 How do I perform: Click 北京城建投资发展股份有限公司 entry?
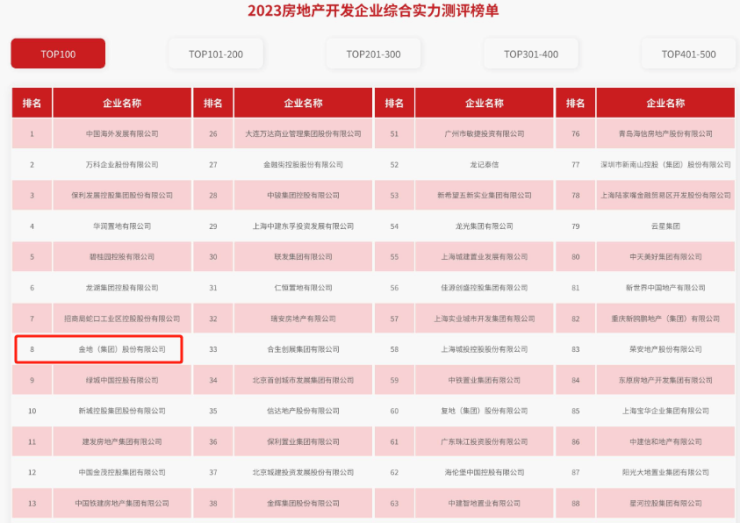tap(303, 472)
